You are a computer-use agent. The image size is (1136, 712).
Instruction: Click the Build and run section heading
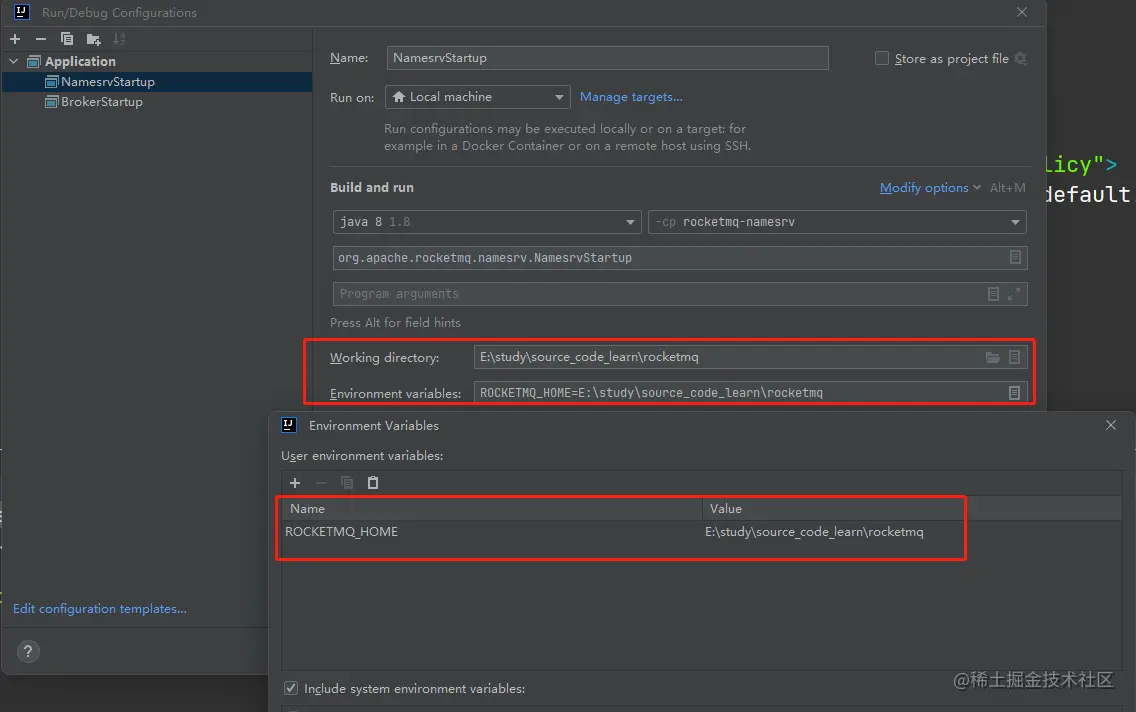(372, 188)
